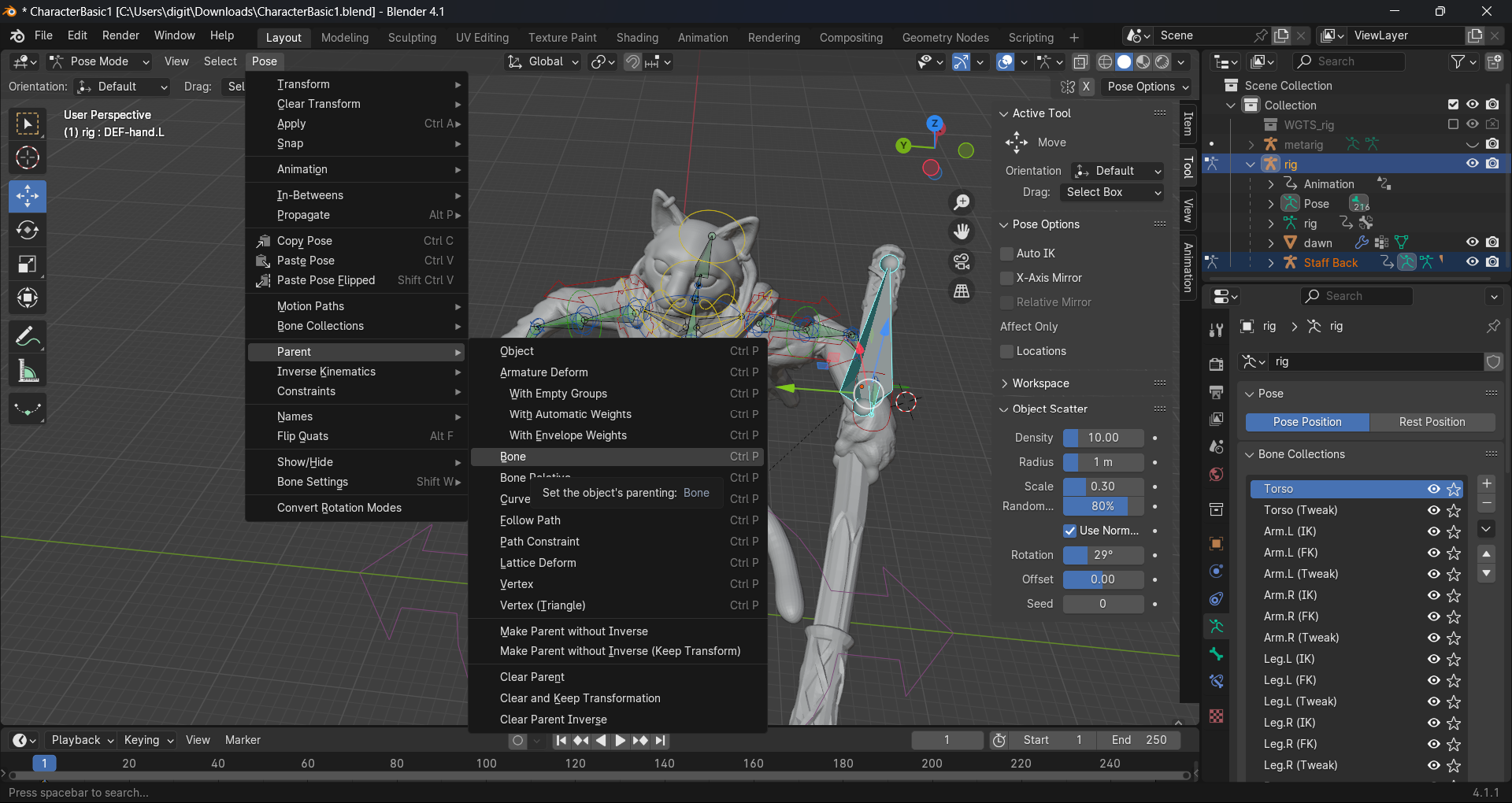This screenshot has height=803, width=1512.
Task: Click the Pose Position button
Action: point(1307,422)
